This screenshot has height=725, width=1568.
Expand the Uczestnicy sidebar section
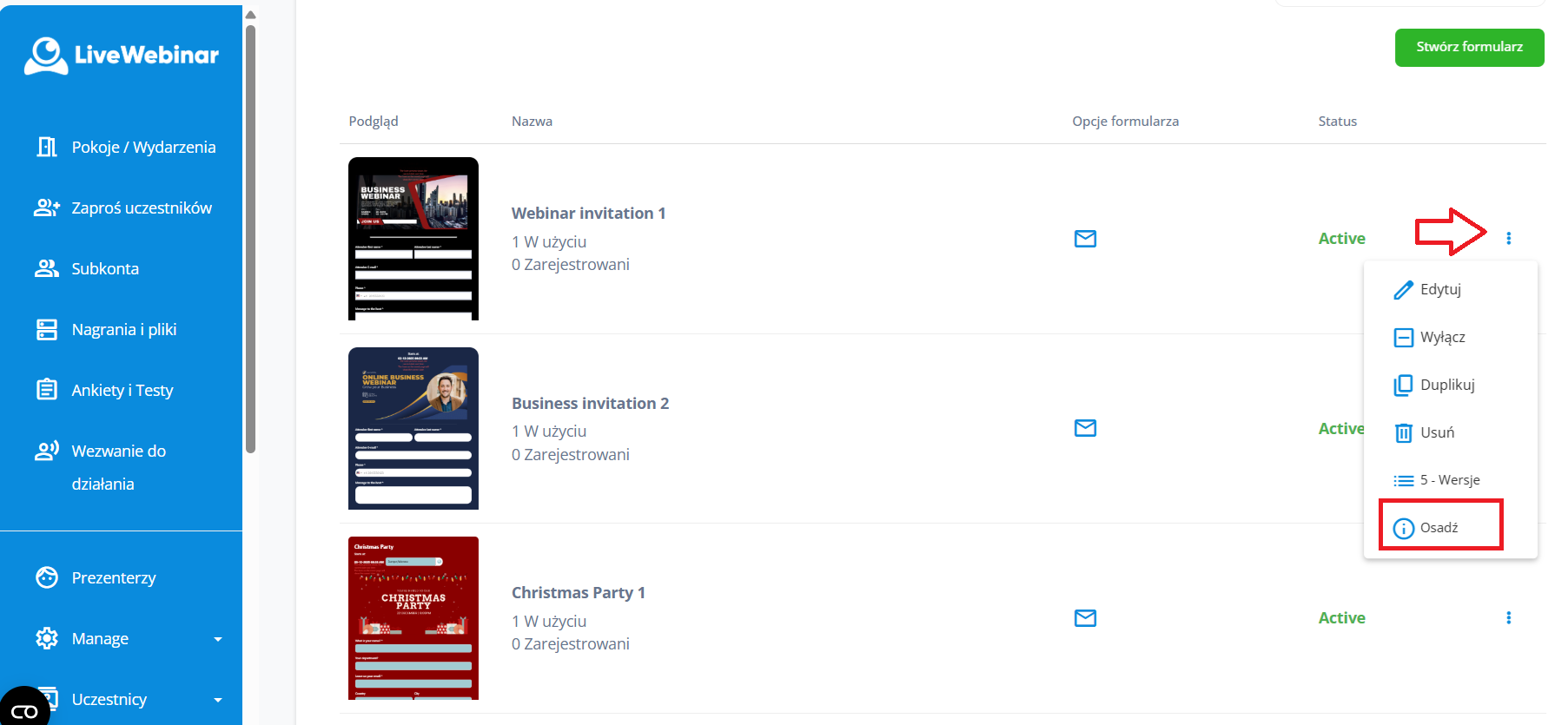[218, 700]
